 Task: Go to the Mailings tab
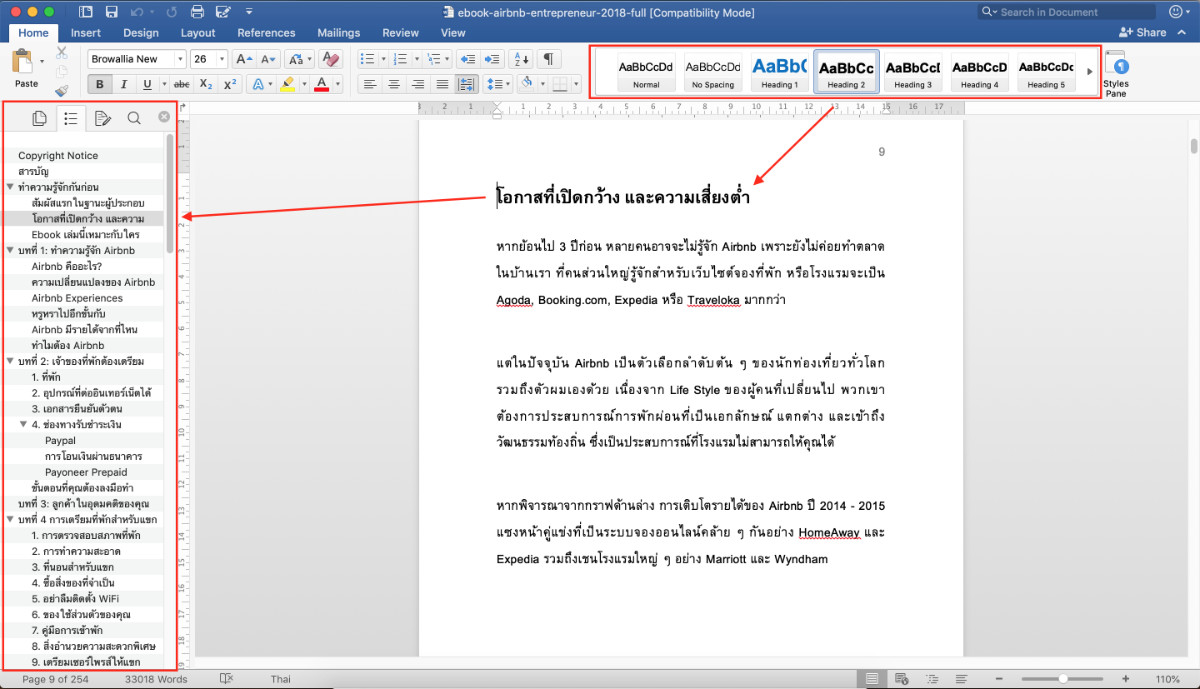[339, 33]
